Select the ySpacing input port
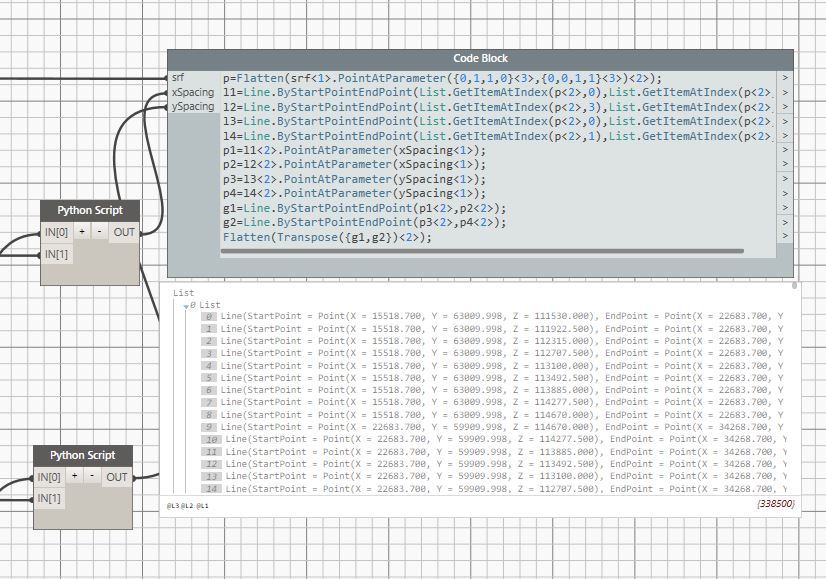The height and width of the screenshot is (579, 826). 192,107
